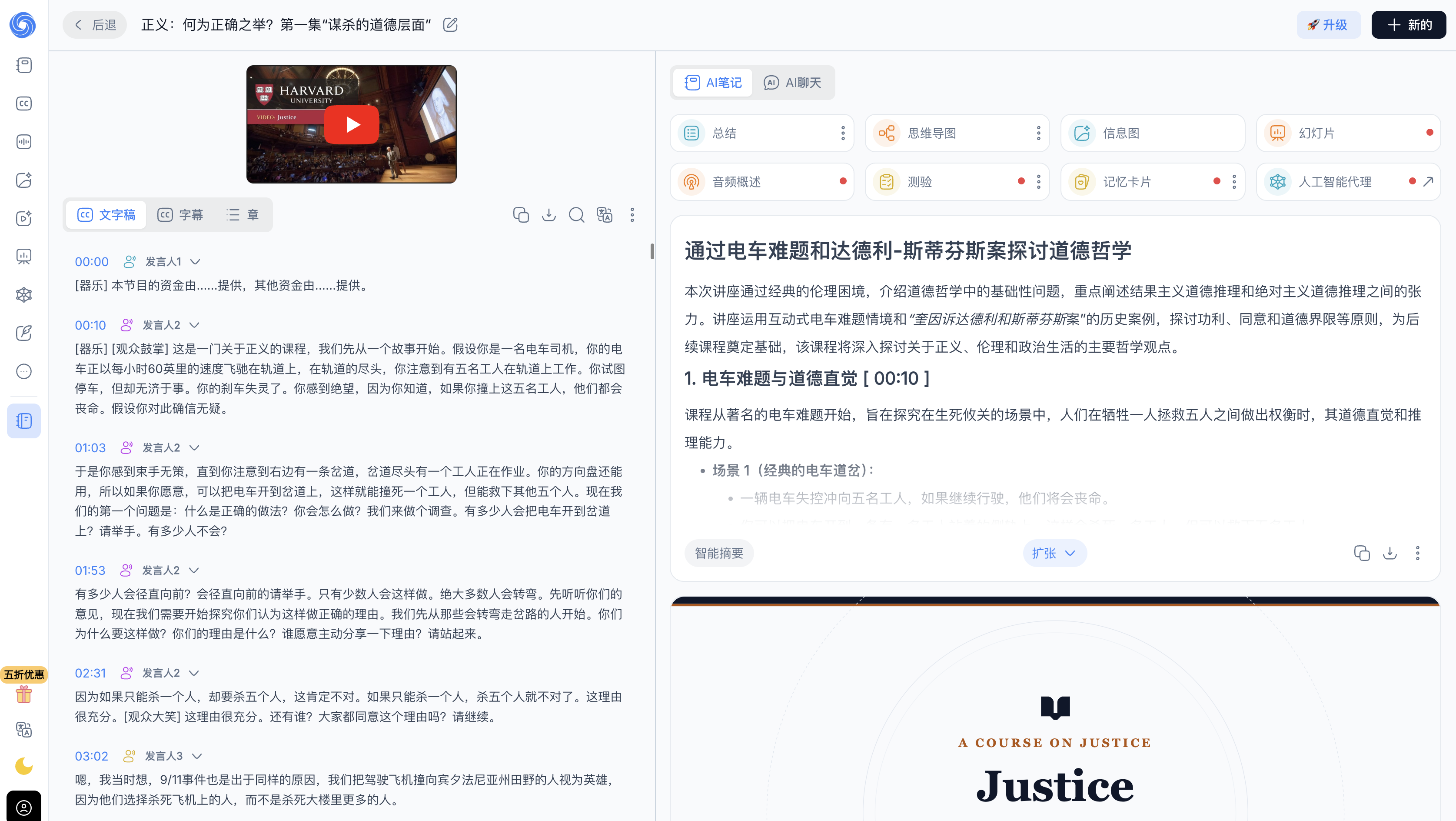Open the 五折优惠 gift offer

[24, 686]
